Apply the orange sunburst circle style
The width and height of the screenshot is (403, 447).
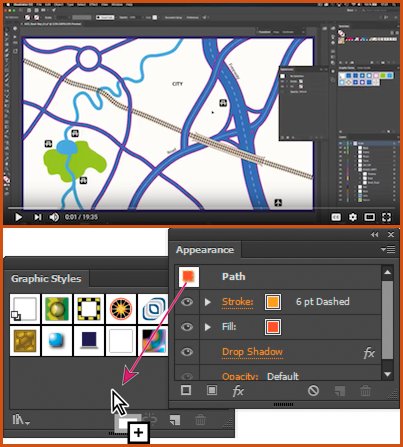tap(121, 309)
